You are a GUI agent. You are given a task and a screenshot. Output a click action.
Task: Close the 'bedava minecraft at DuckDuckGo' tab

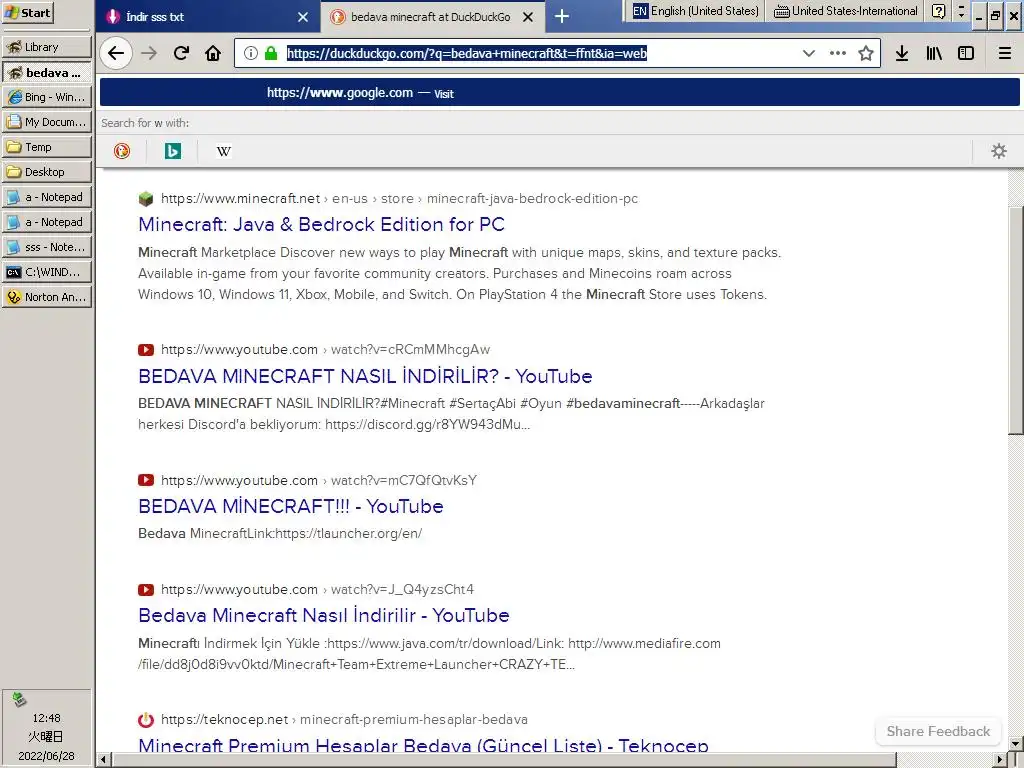click(x=528, y=17)
